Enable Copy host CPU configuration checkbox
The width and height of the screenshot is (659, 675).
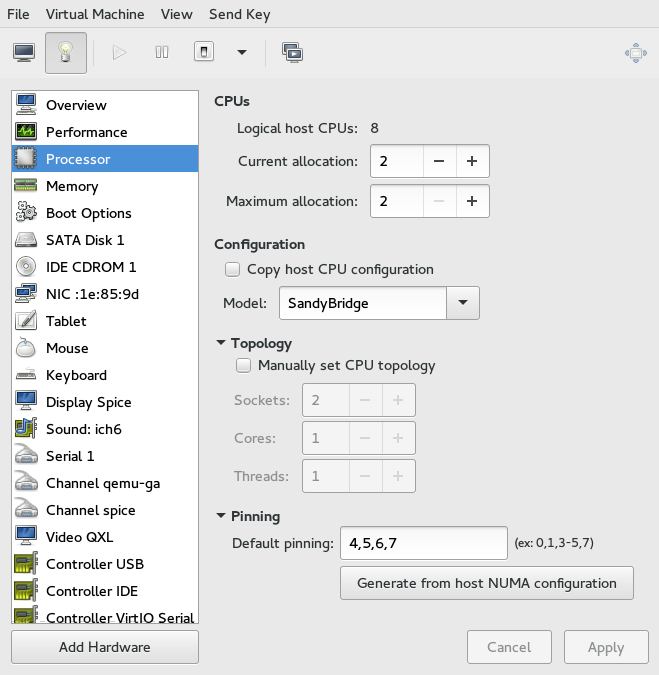click(x=233, y=269)
